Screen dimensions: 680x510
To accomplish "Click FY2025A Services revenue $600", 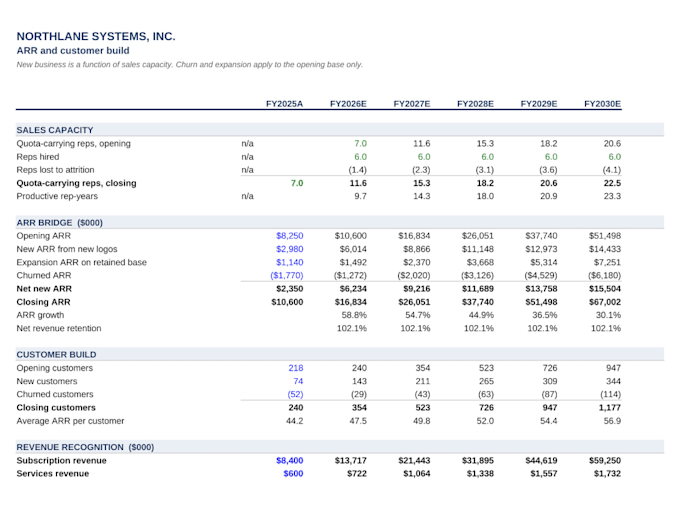I will 293,474.
